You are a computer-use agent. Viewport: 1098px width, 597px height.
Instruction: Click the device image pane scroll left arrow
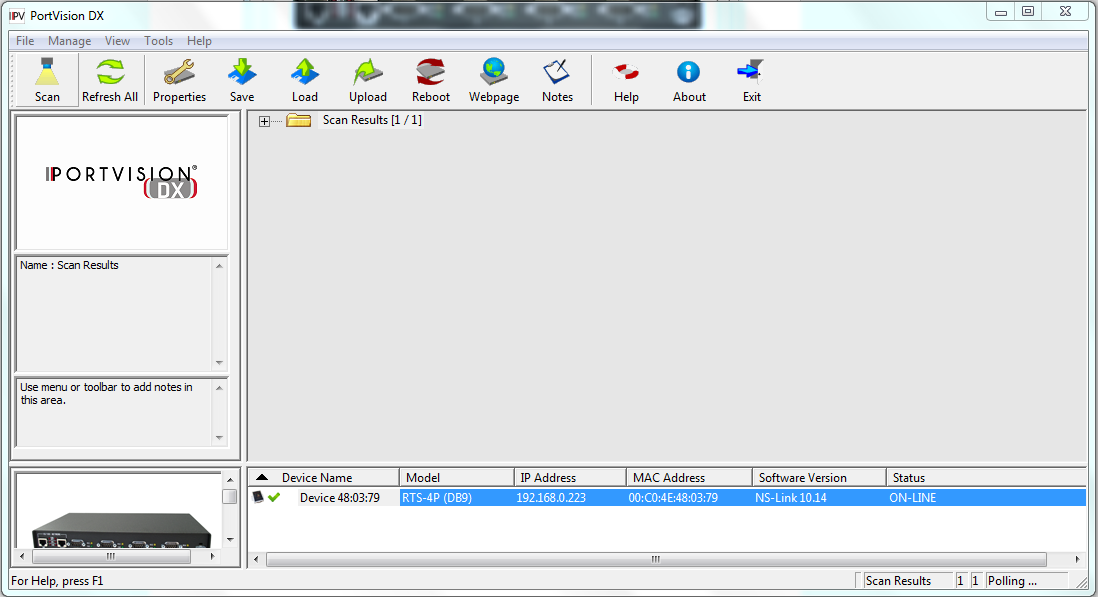[22, 556]
